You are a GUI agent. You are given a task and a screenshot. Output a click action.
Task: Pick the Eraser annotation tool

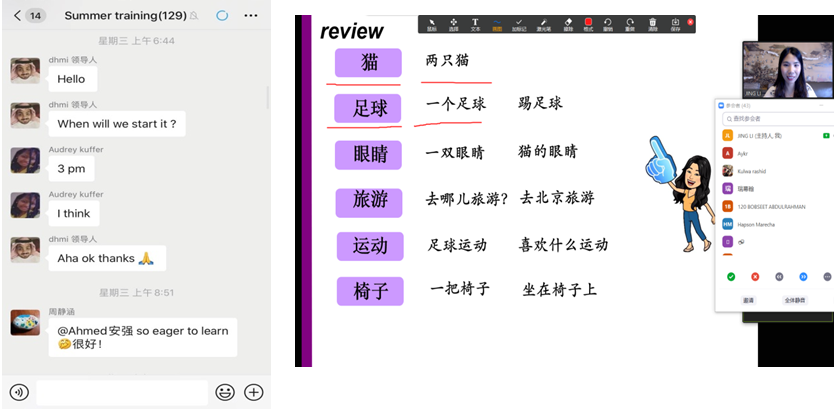568,22
